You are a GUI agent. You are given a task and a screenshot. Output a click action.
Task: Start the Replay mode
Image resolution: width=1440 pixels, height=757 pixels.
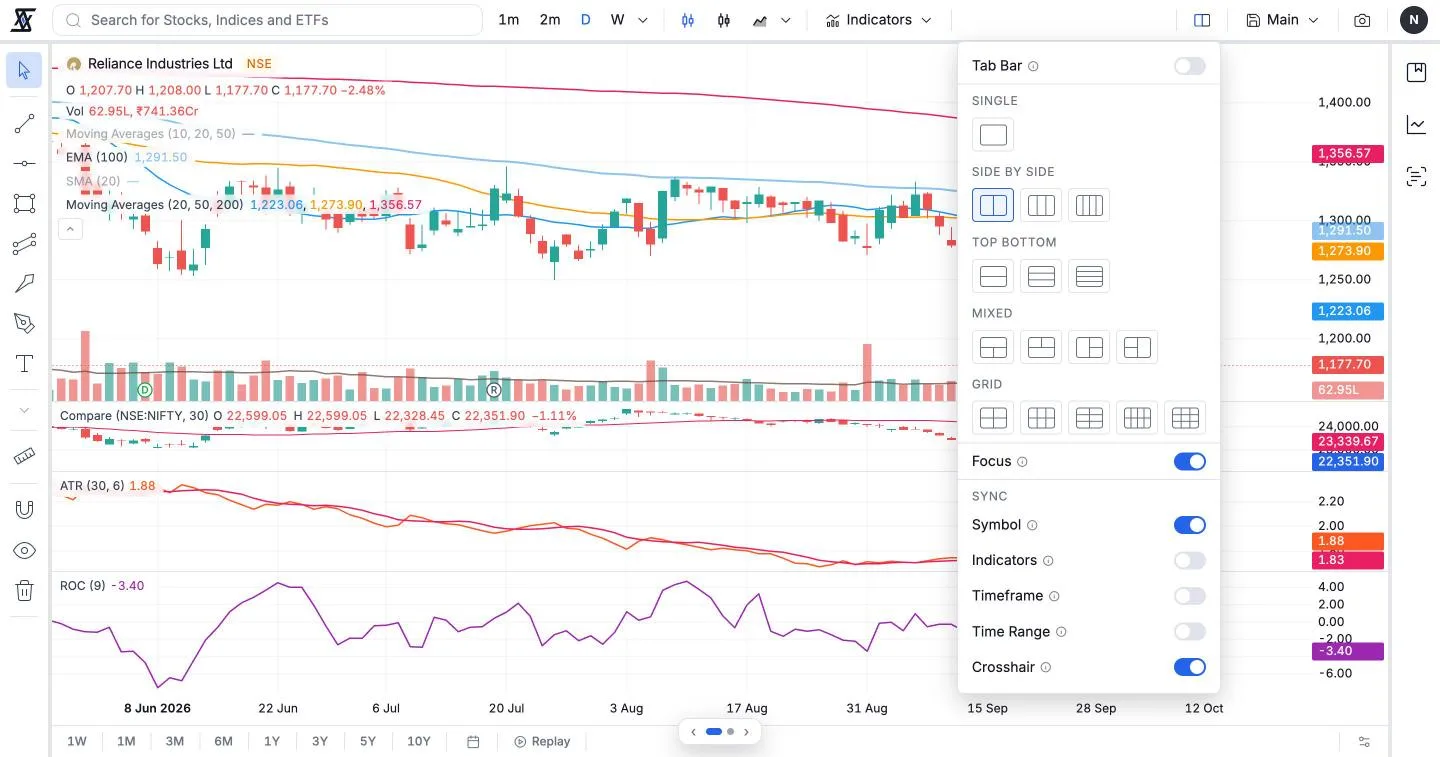coord(542,742)
